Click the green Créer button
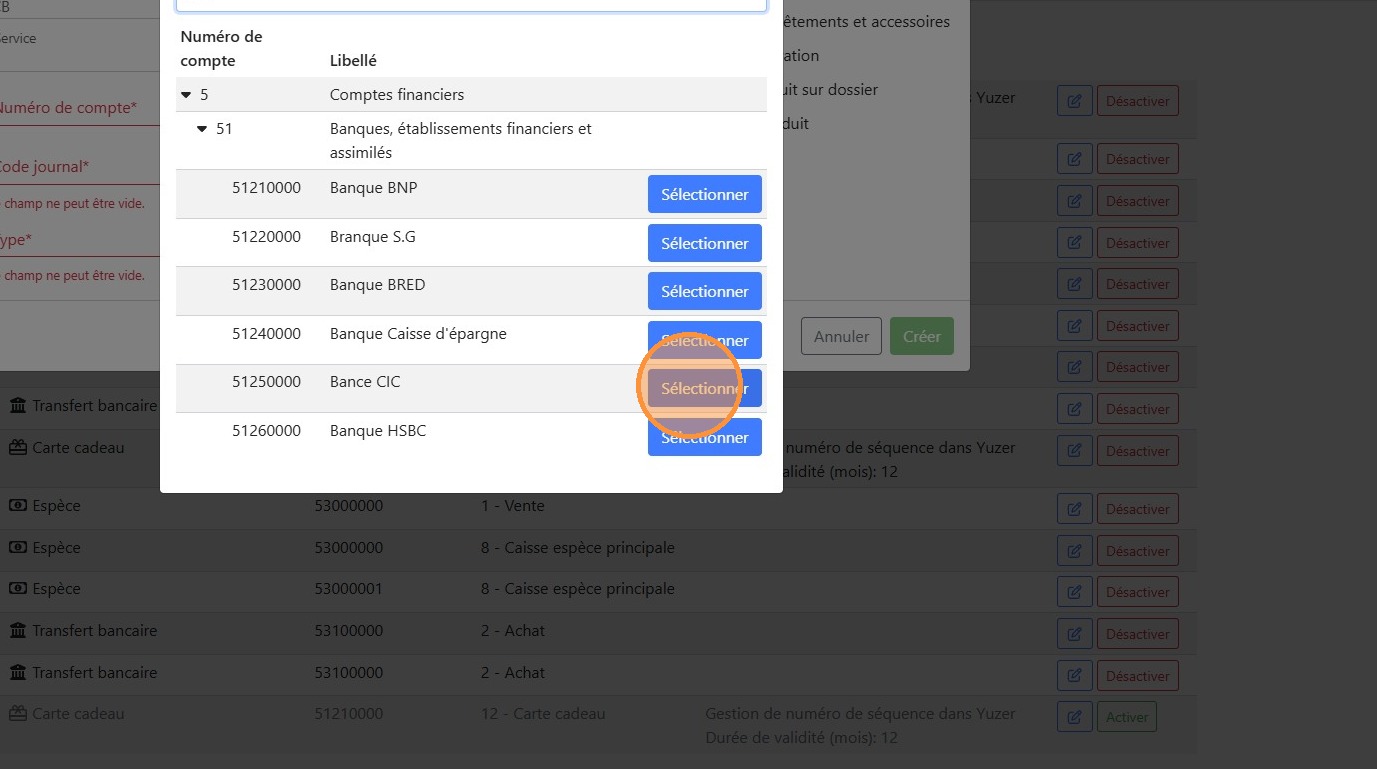 tap(921, 337)
